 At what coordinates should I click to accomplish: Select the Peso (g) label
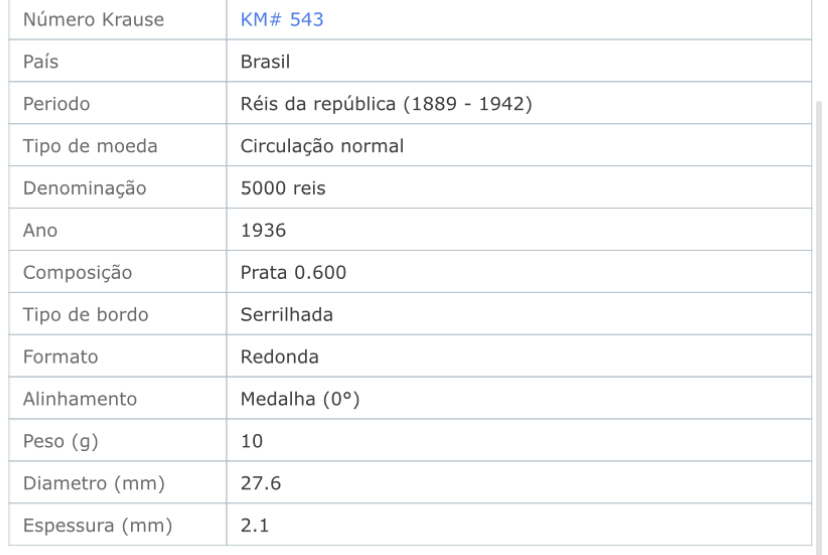tap(61, 441)
